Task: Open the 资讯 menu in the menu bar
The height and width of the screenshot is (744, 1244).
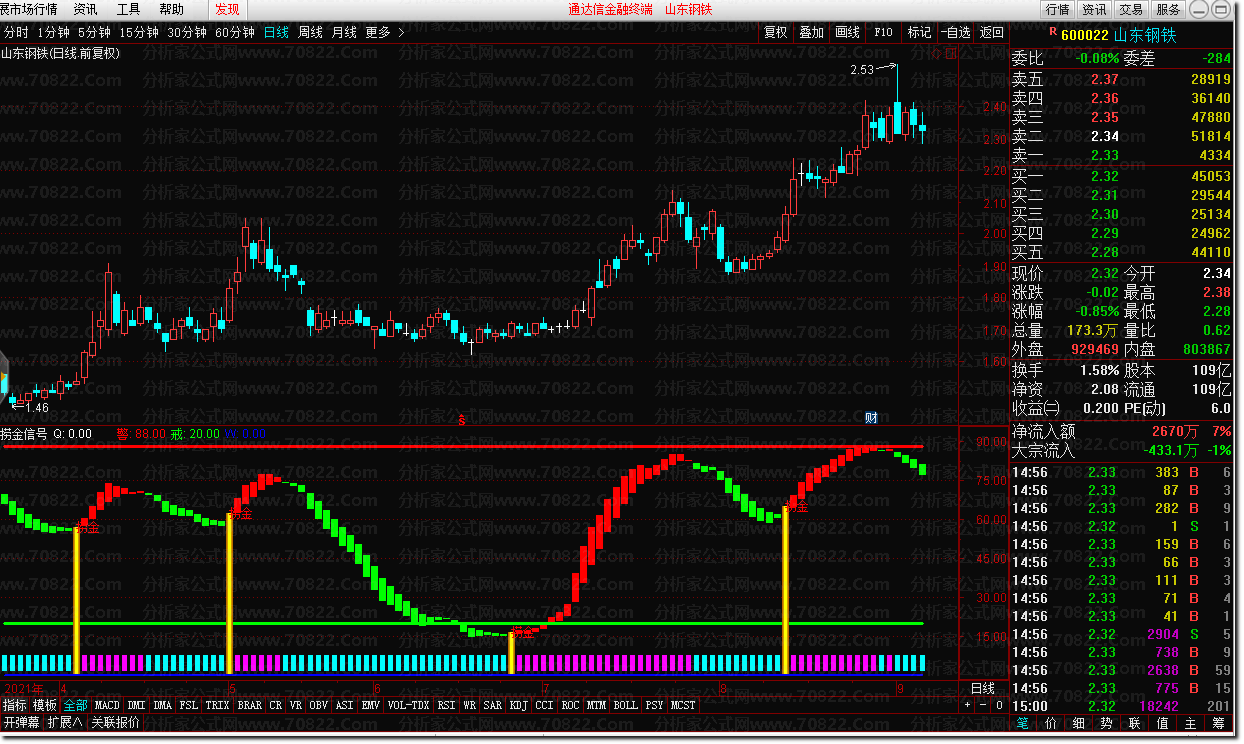Action: tap(85, 9)
